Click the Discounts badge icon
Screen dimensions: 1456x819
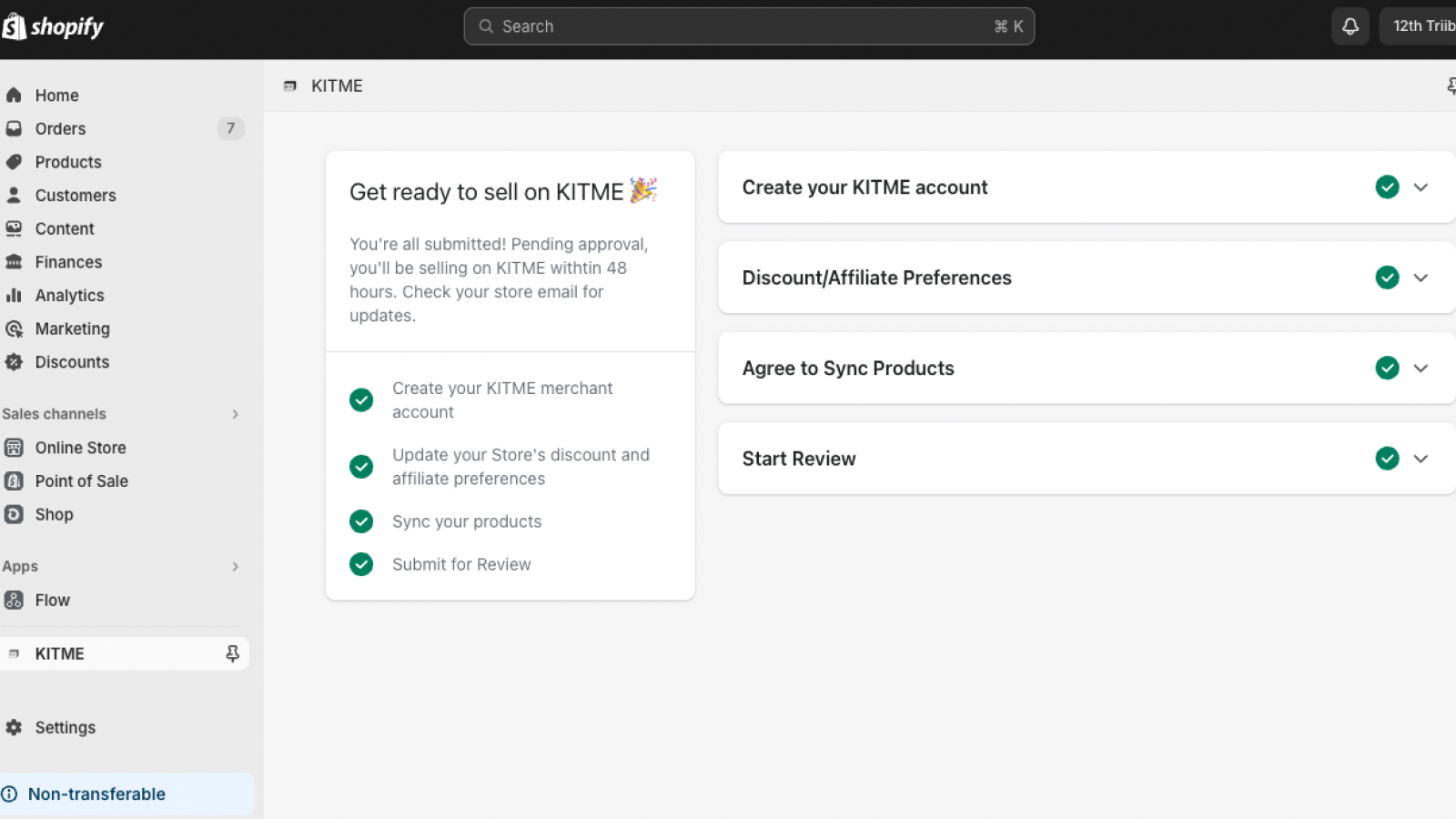click(x=14, y=362)
